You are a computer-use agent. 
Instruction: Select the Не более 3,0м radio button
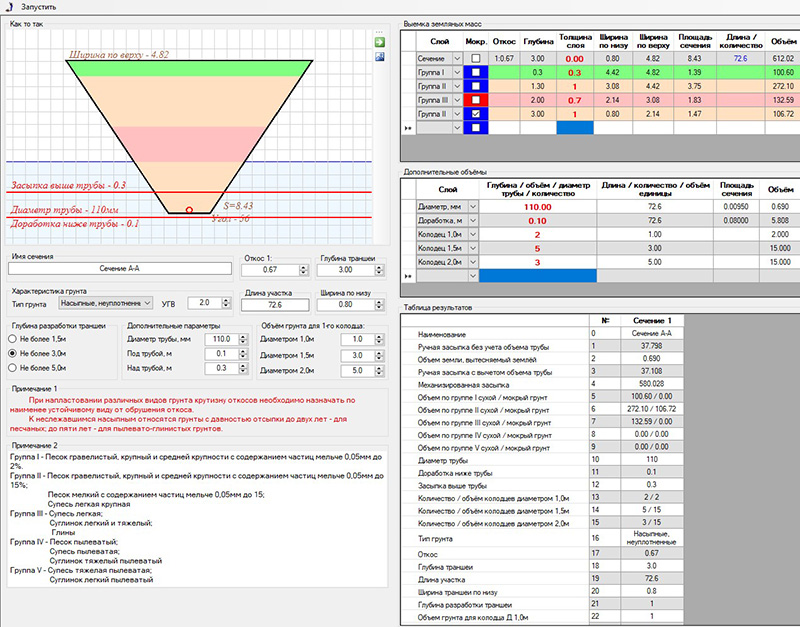pyautogui.click(x=12, y=353)
